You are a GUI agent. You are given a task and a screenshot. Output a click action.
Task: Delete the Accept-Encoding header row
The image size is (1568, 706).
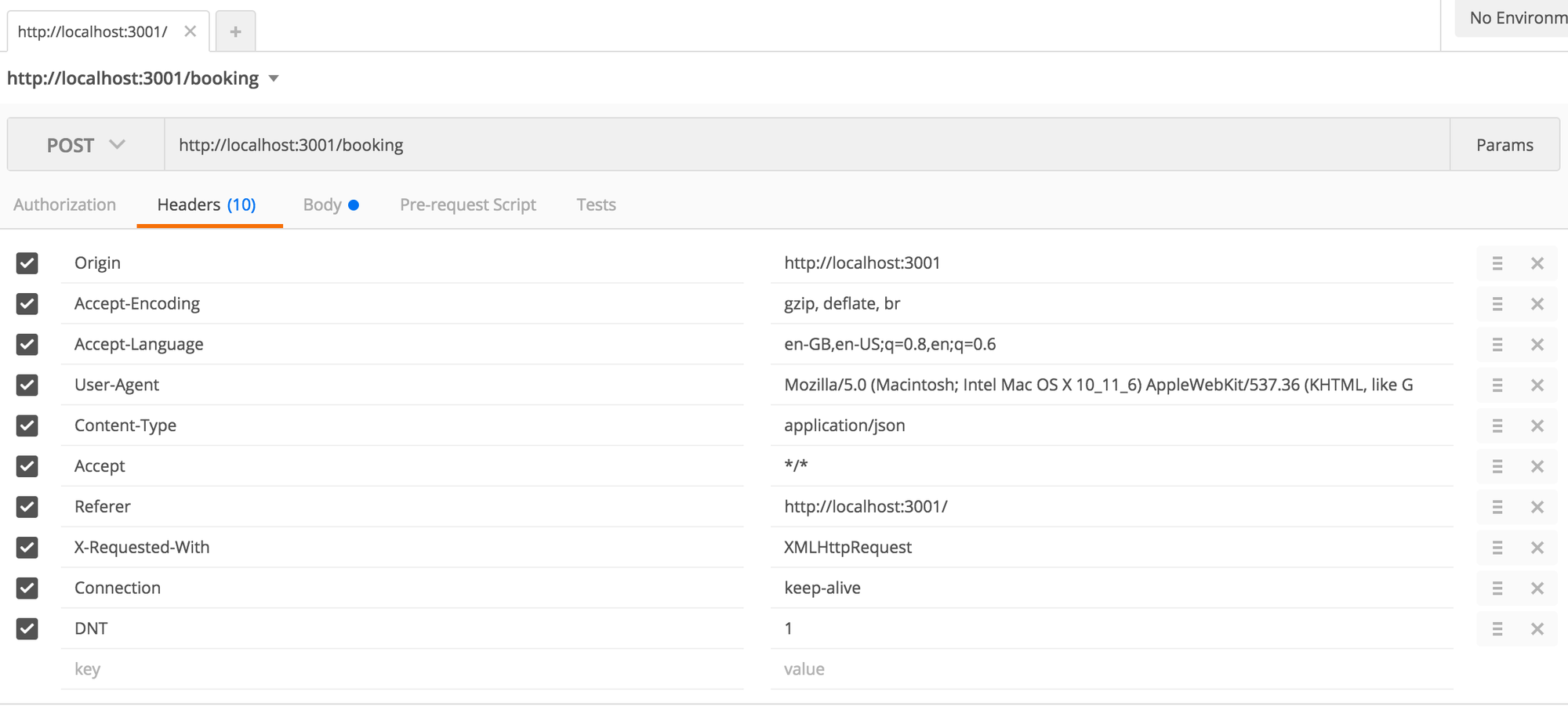pos(1537,304)
